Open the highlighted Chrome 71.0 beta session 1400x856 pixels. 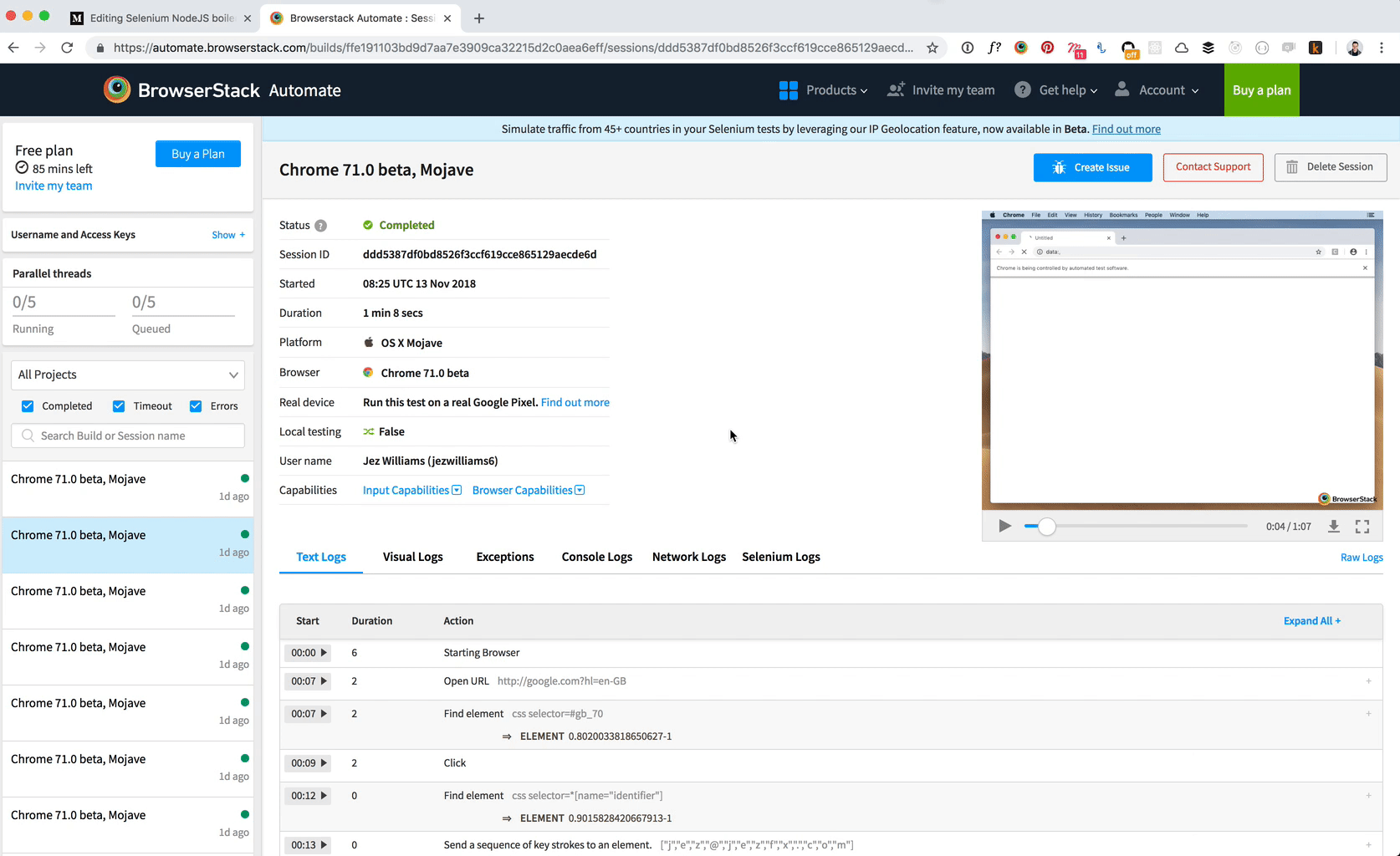click(x=128, y=545)
